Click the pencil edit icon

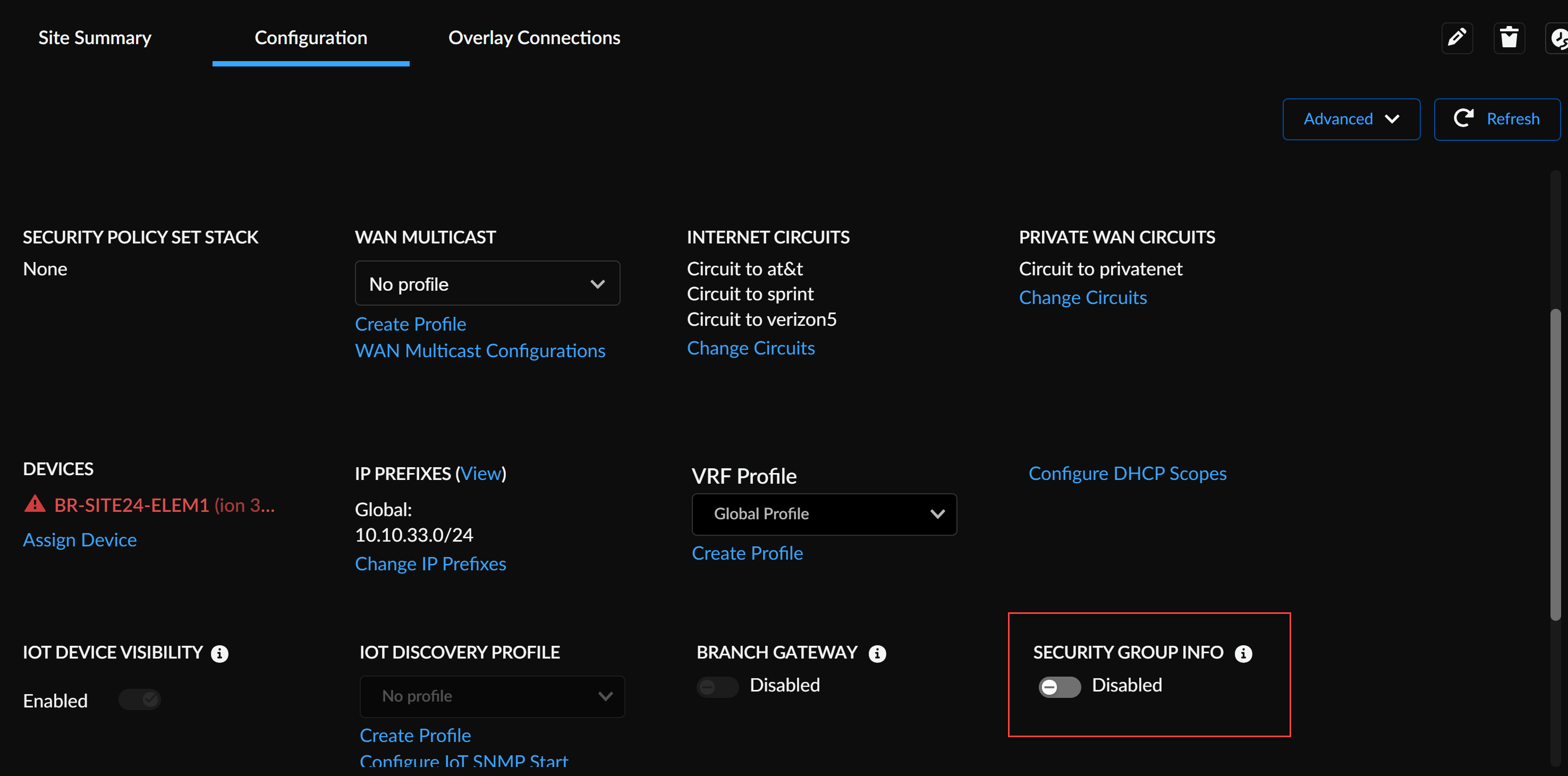(1456, 38)
